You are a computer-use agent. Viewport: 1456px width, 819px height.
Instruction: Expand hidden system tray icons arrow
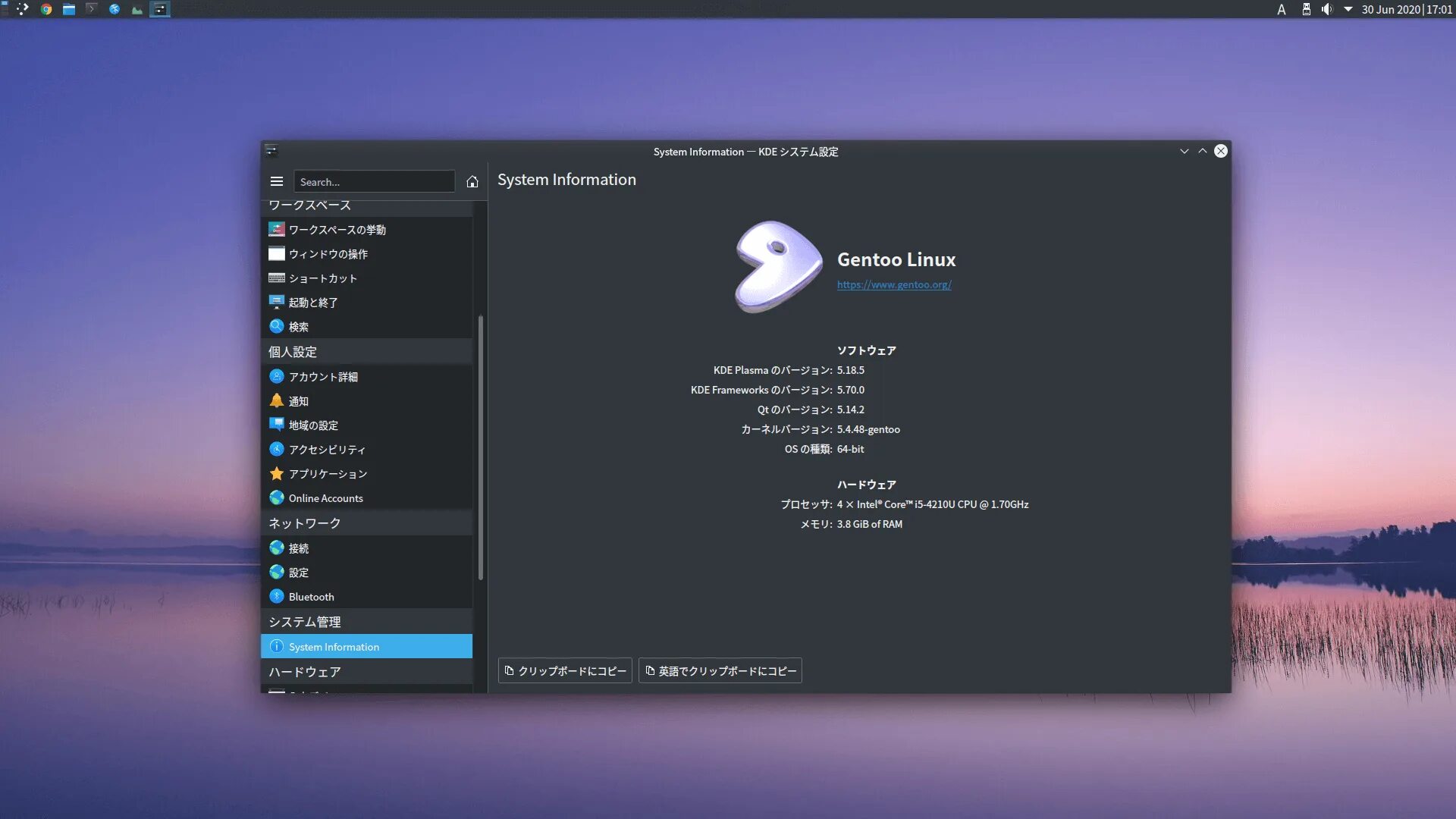tap(1348, 9)
